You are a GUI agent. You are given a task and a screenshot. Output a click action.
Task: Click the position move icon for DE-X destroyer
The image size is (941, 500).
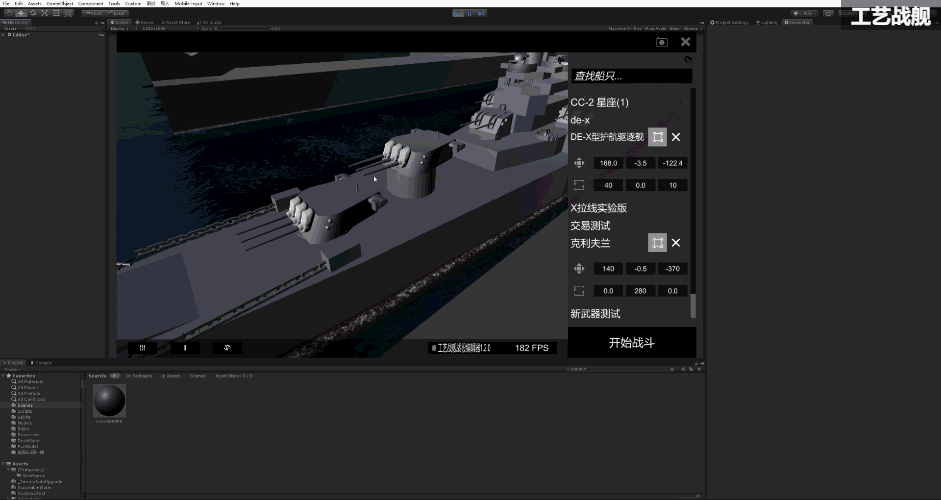[x=579, y=162]
